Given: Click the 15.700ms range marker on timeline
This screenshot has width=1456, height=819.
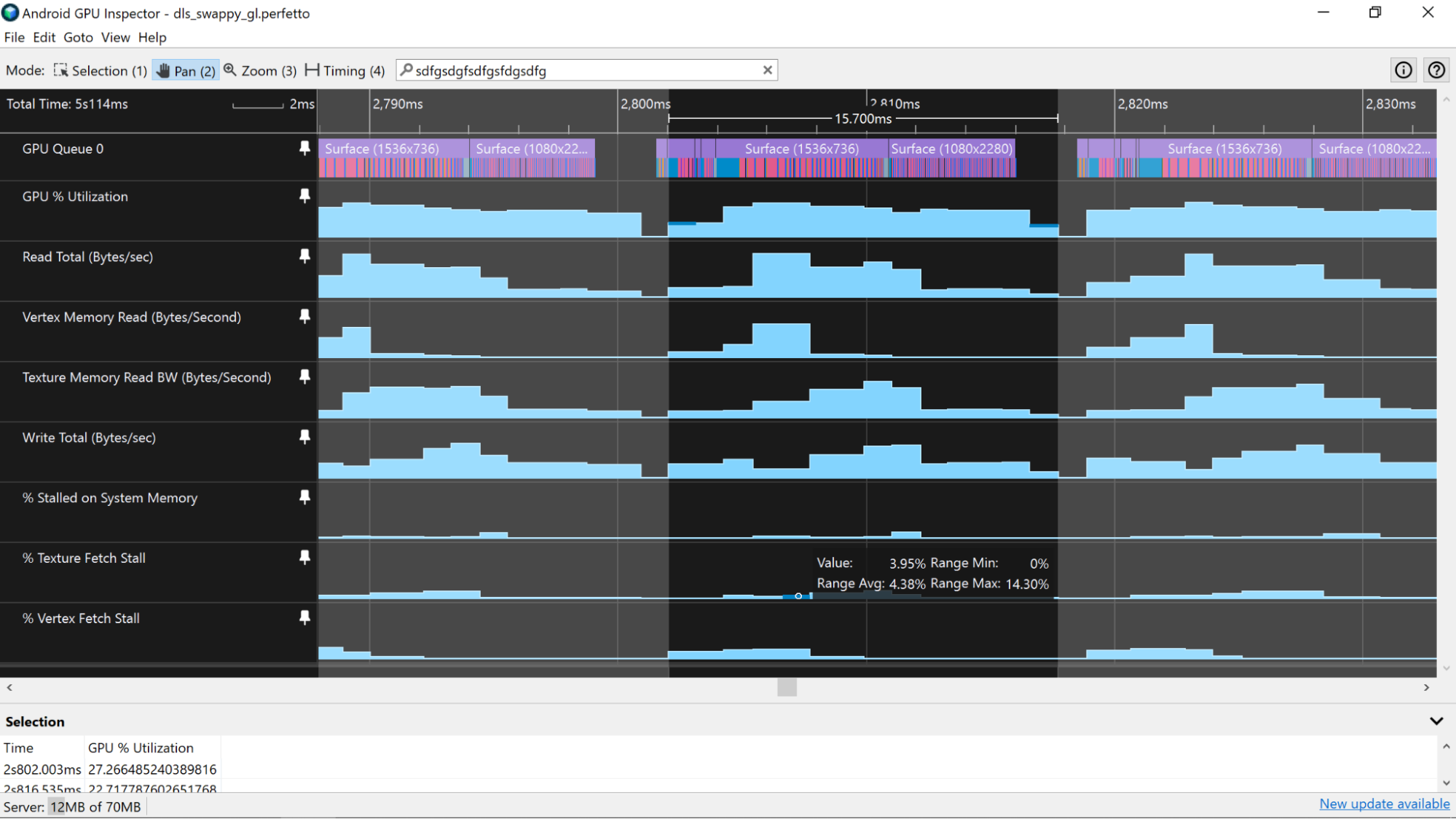Looking at the screenshot, I should (x=860, y=117).
